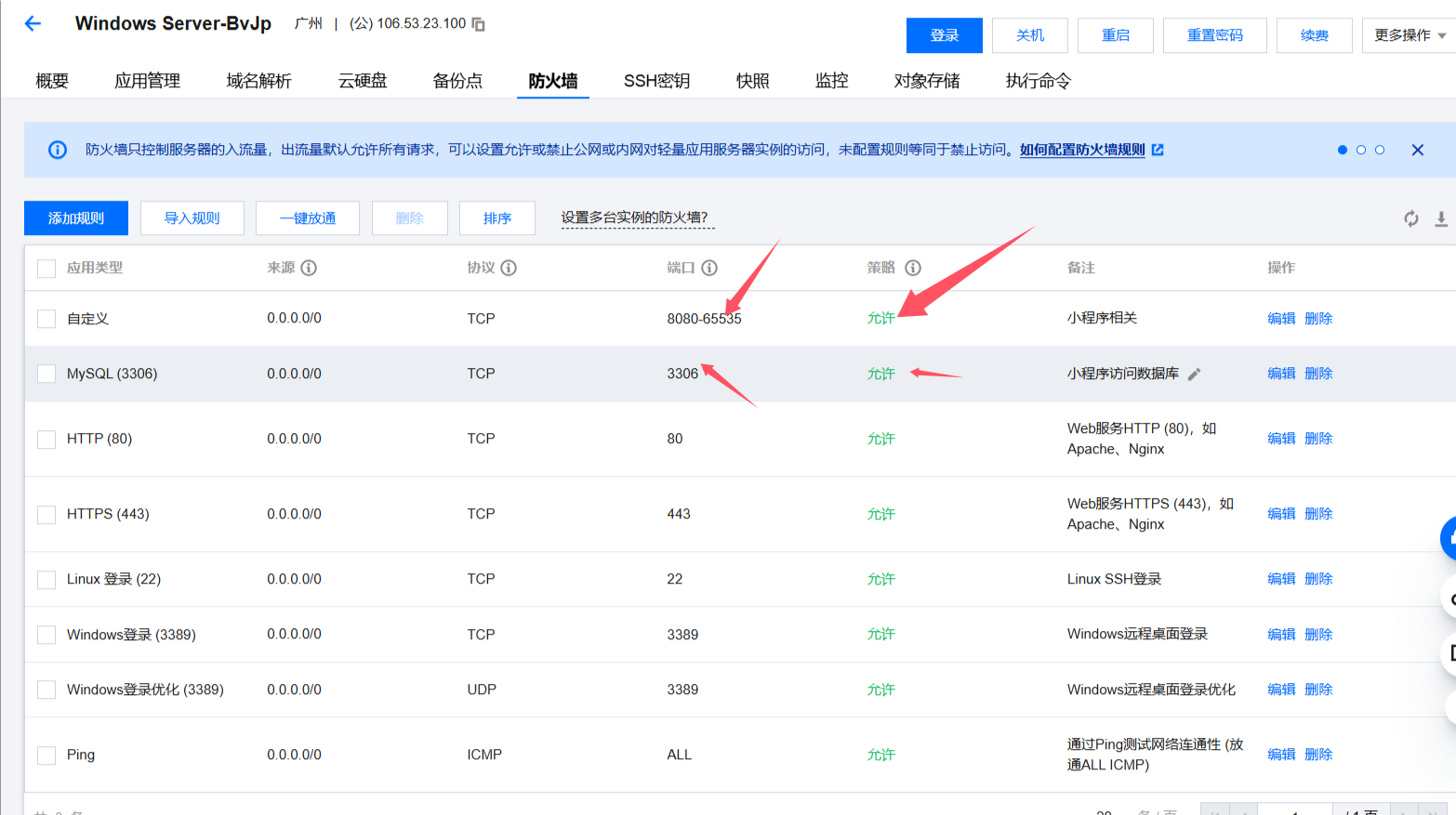The image size is (1456, 815).
Task: Check the Windows登录 (3389) TCP rule checkbox
Action: 46,635
